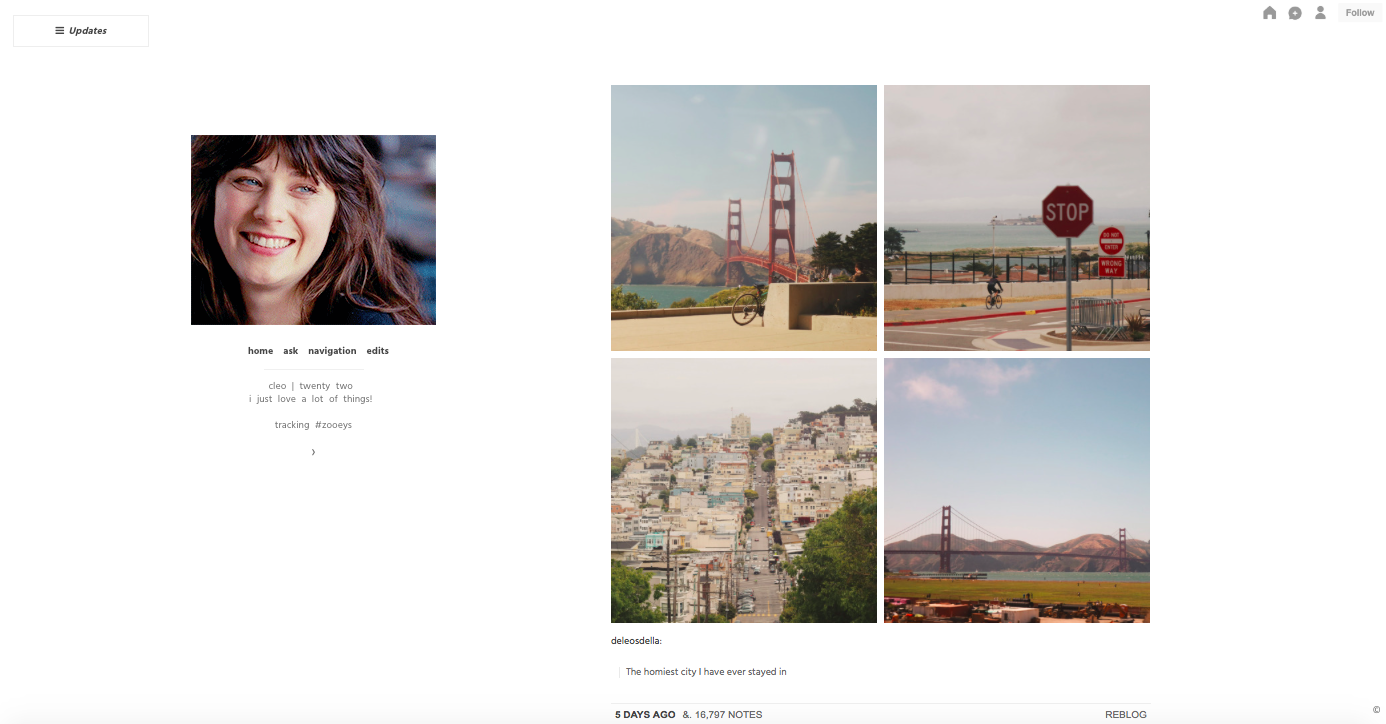Click the ampersand icon before the notes count
Image resolution: width=1386 pixels, height=724 pixels.
point(685,714)
